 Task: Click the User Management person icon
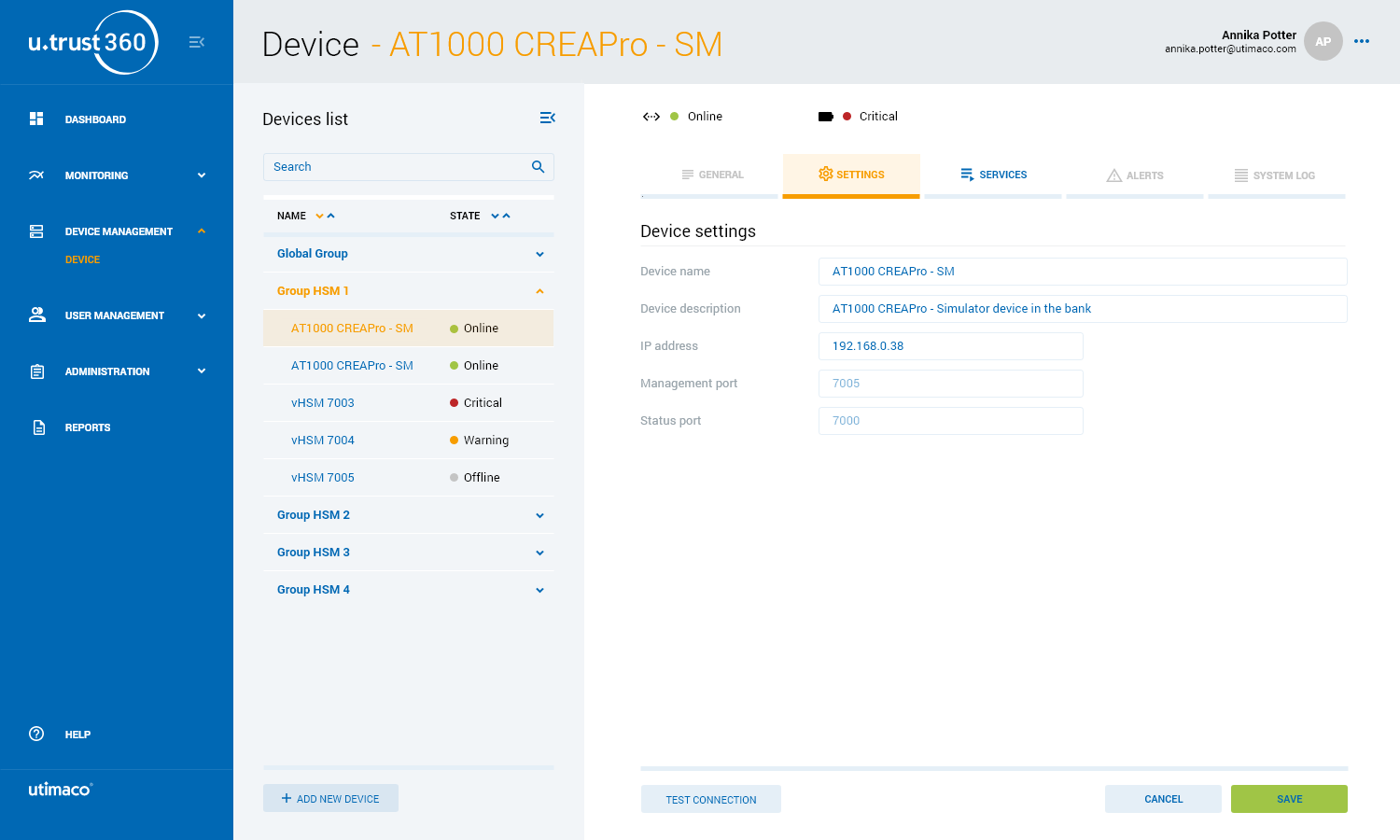coord(36,315)
